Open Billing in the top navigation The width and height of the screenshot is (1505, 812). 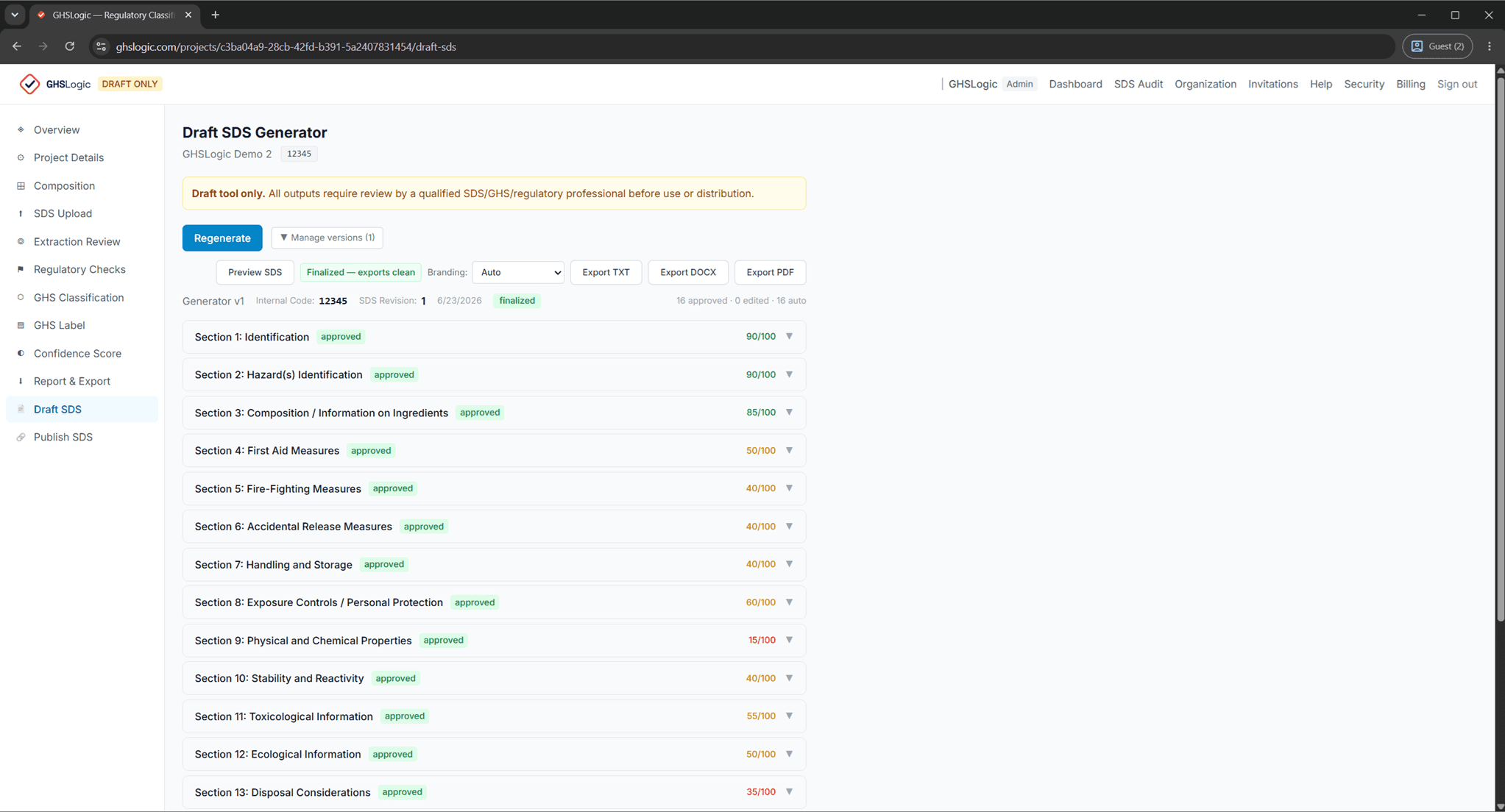1410,84
